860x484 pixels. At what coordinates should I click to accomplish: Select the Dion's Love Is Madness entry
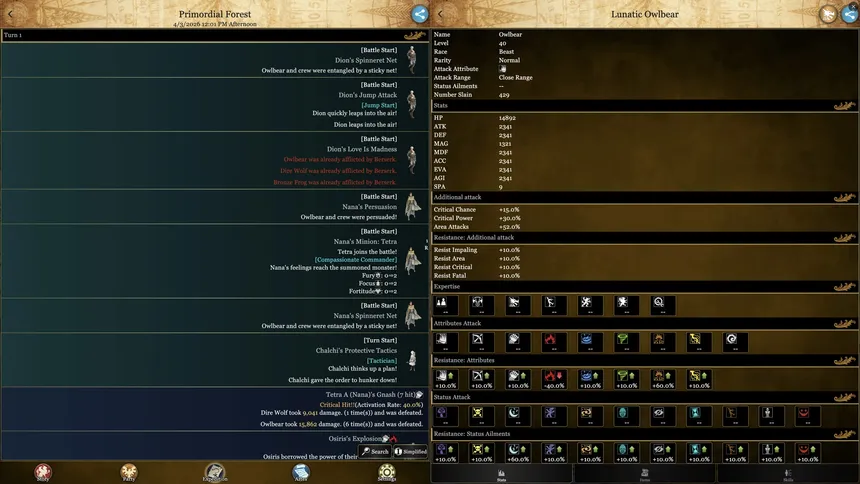click(x=215, y=160)
